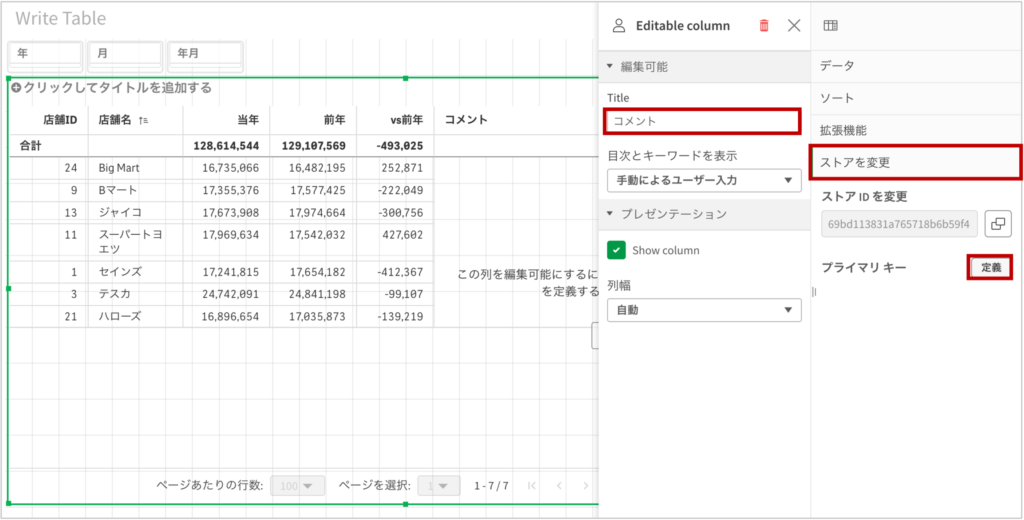Go to the first page of the table
The image size is (1024, 520).
point(532,485)
